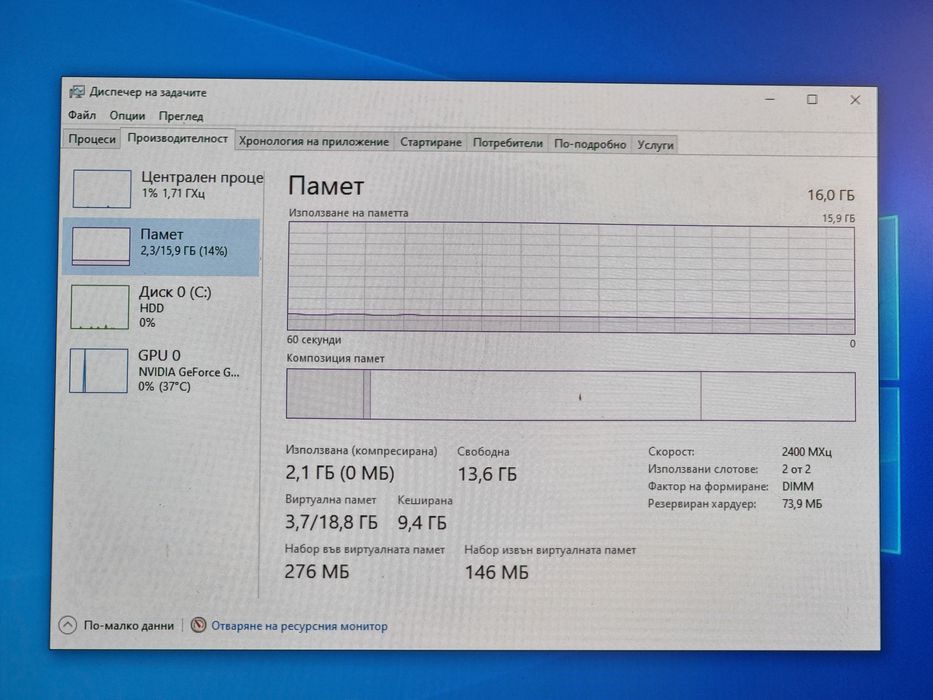
Task: Click the CPU mini usage graph thumbnail
Action: (102, 189)
